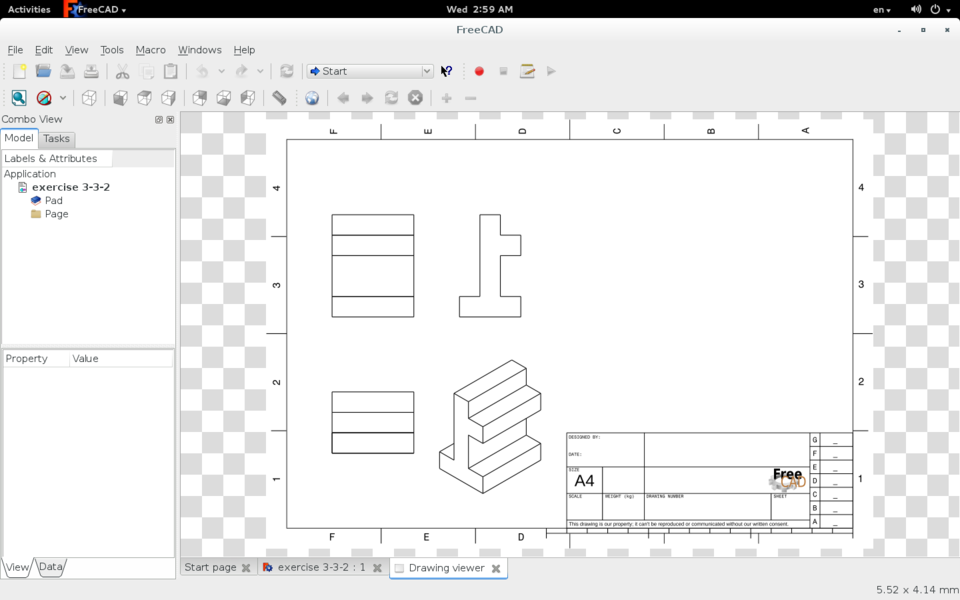
Task: Open the Undo history dropdown arrow
Action: coord(220,71)
